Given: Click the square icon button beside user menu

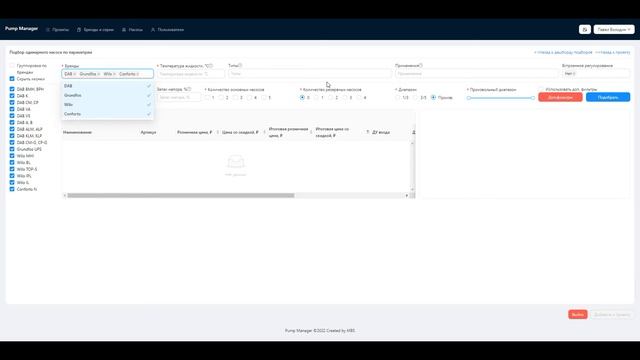Looking at the screenshot, I should click(x=584, y=29).
